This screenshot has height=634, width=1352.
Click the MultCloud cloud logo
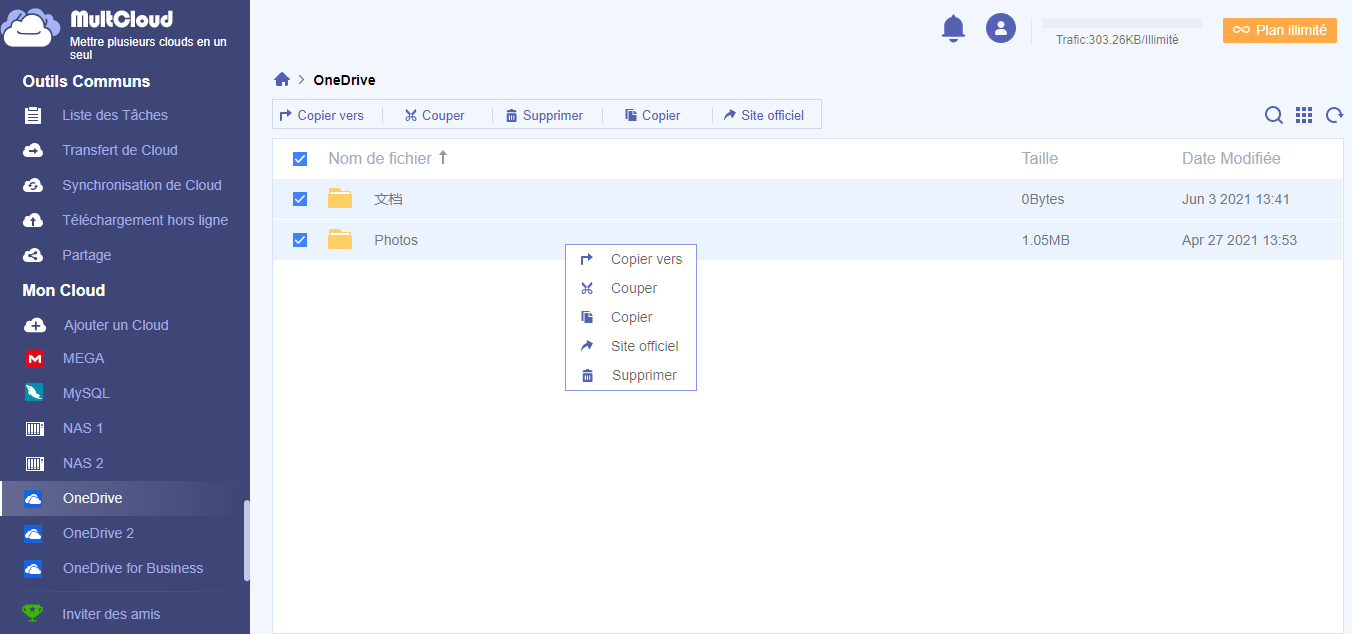point(33,27)
